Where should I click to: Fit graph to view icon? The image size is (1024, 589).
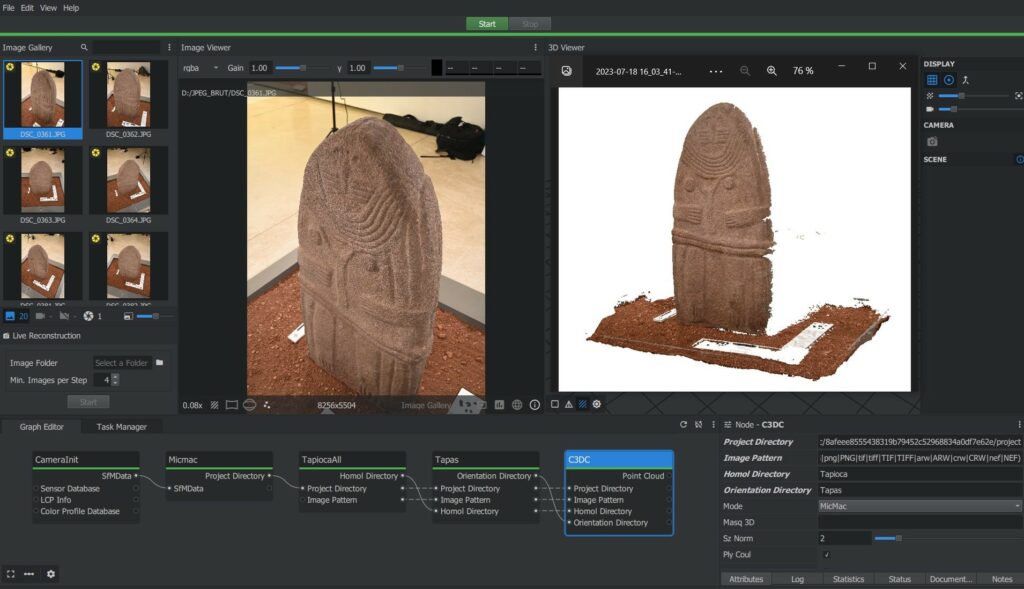11,574
